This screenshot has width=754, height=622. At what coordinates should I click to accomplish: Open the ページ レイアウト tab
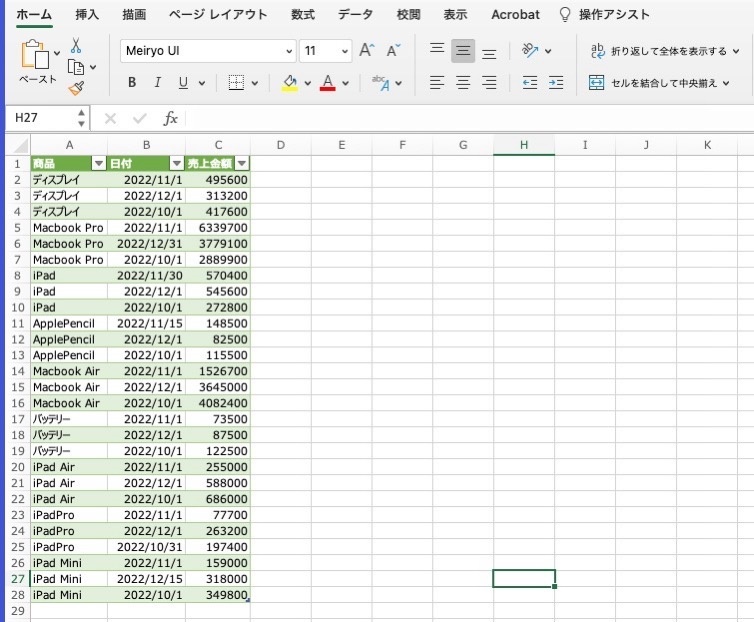[x=218, y=15]
